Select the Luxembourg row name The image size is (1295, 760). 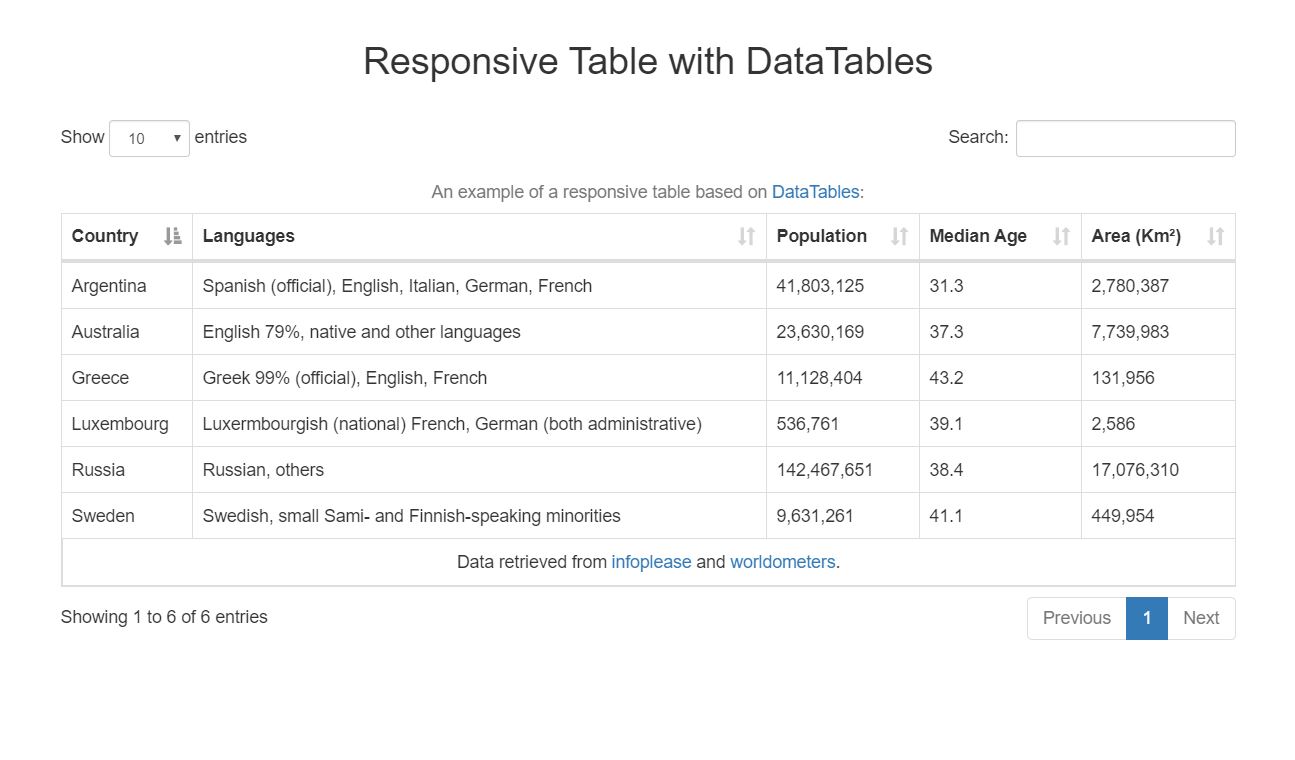pyautogui.click(x=120, y=424)
